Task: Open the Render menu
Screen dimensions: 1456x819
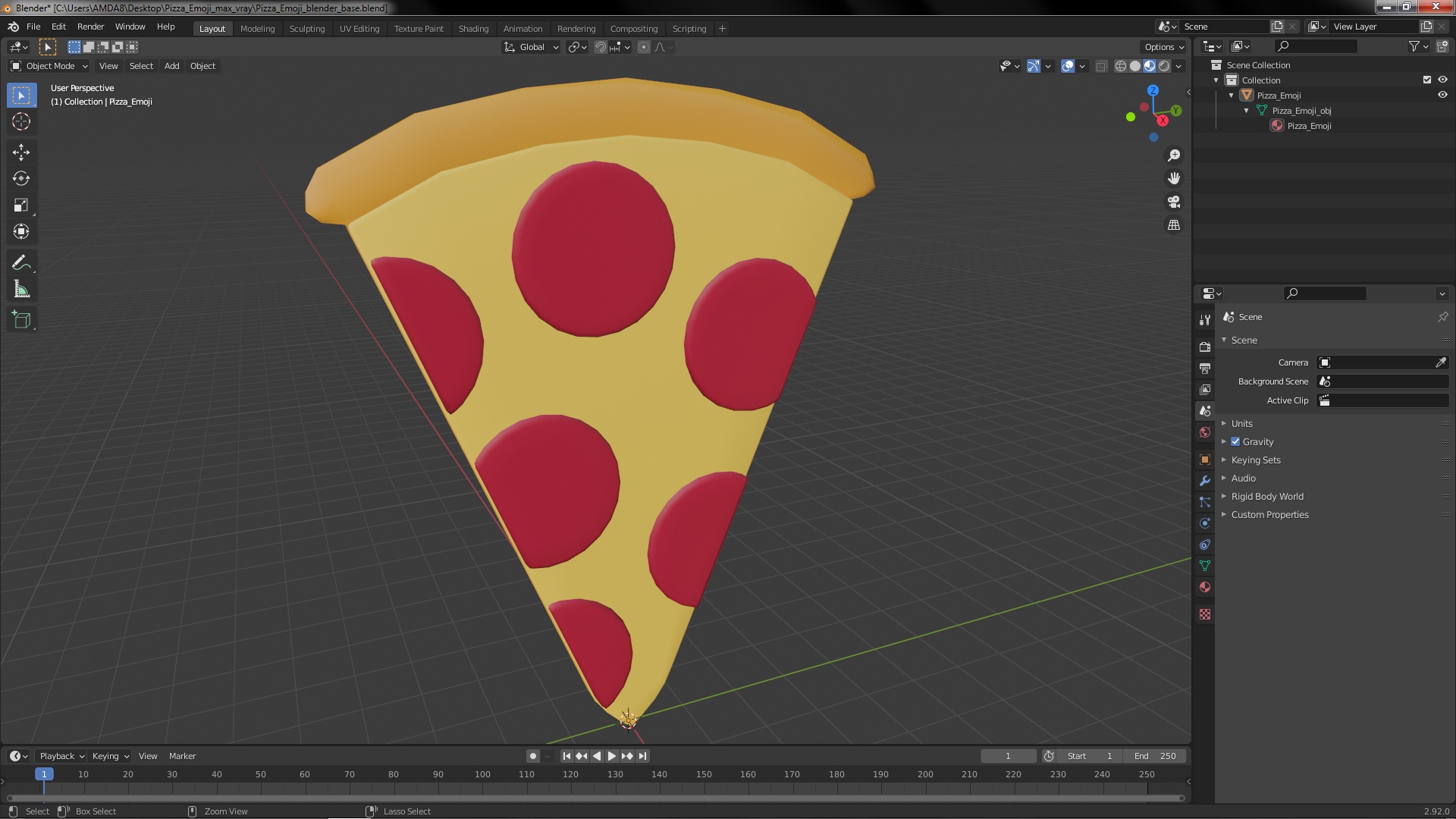Action: click(x=90, y=27)
